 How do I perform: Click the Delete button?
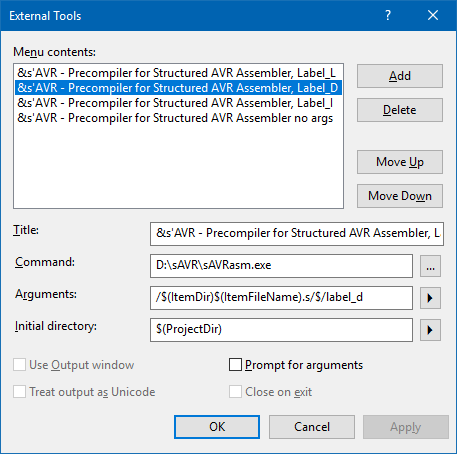click(400, 110)
